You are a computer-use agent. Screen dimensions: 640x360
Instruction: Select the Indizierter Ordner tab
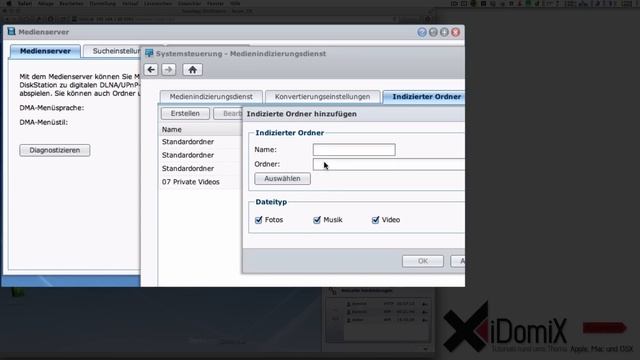424,97
